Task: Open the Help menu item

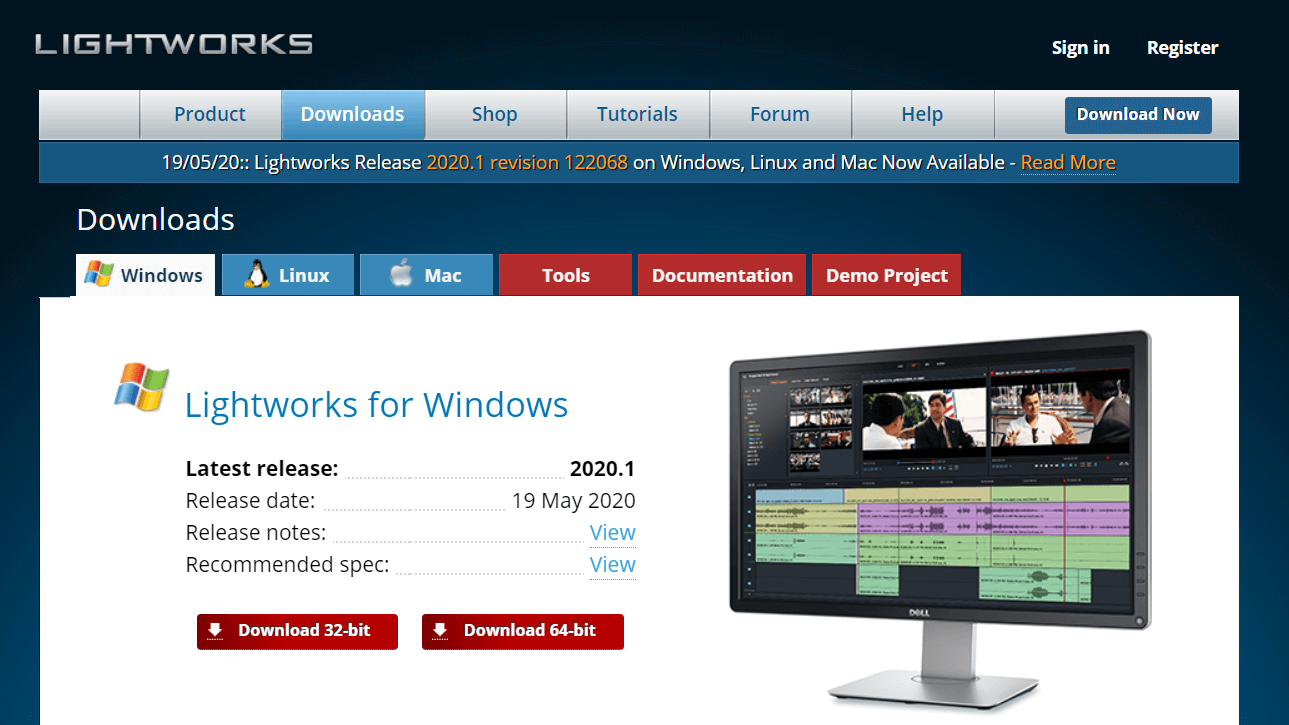Action: [921, 115]
